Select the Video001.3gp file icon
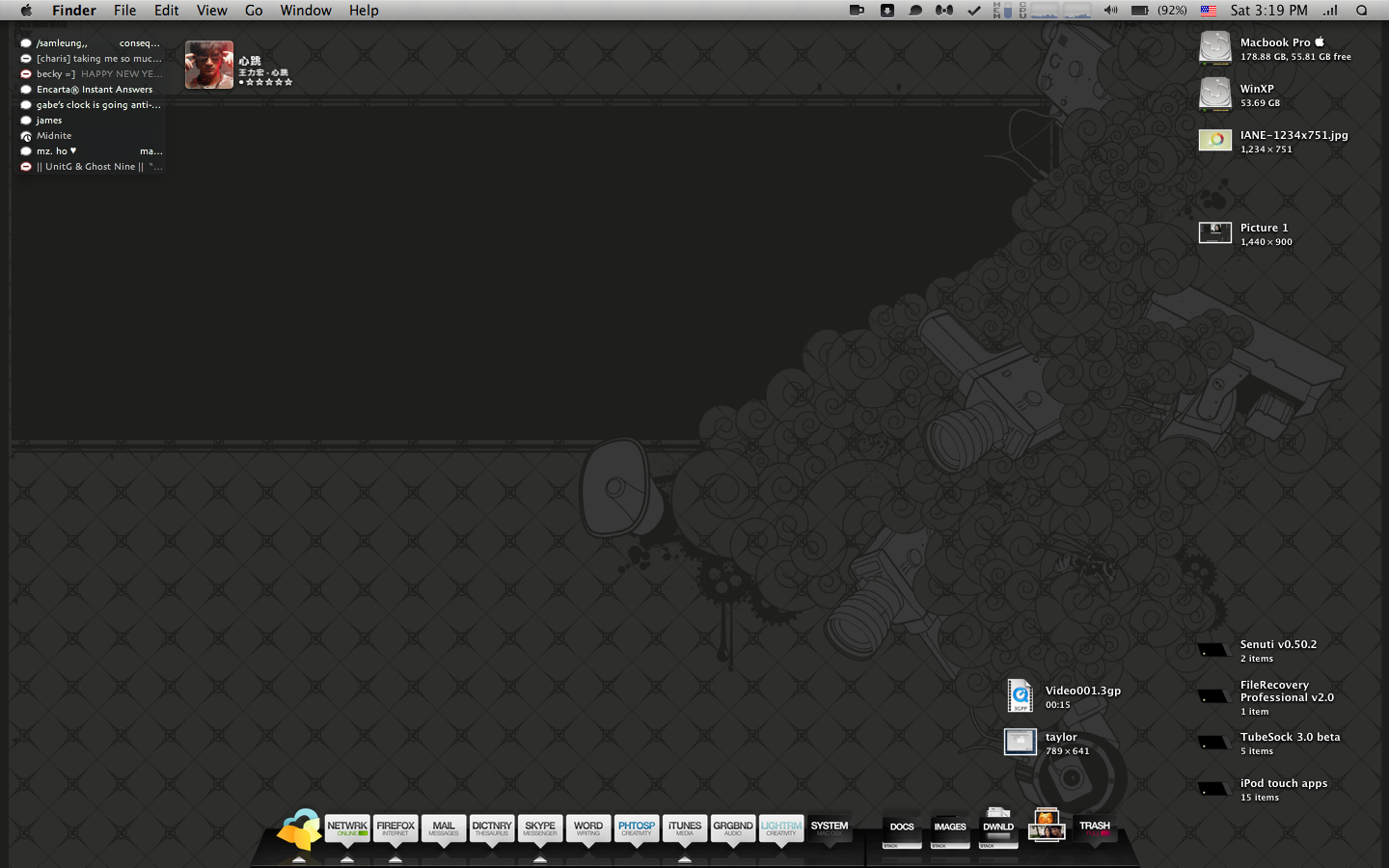This screenshot has height=868, width=1389. (x=1021, y=696)
